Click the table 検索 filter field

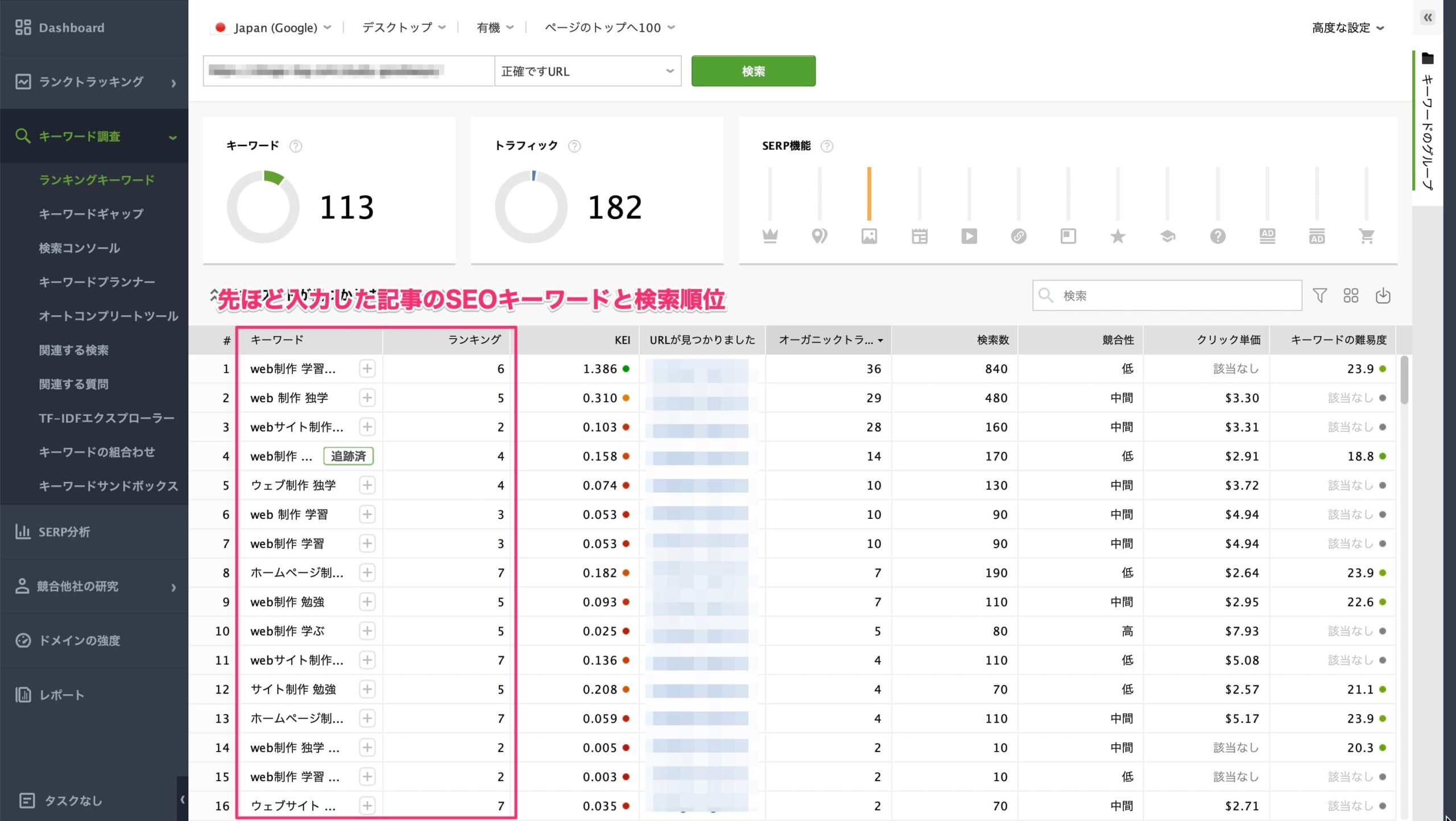point(1167,295)
